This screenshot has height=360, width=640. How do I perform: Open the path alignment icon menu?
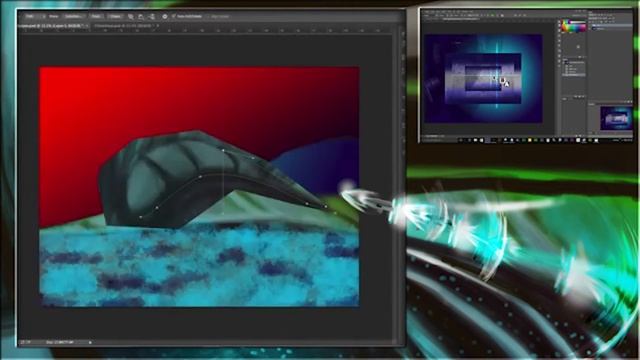pos(141,16)
